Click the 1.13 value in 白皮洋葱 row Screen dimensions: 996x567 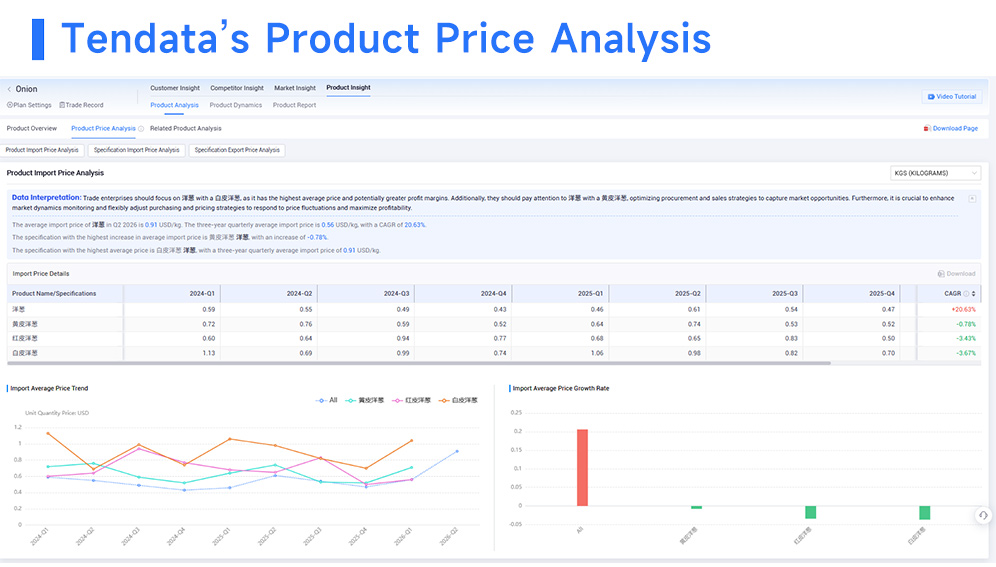coord(208,354)
